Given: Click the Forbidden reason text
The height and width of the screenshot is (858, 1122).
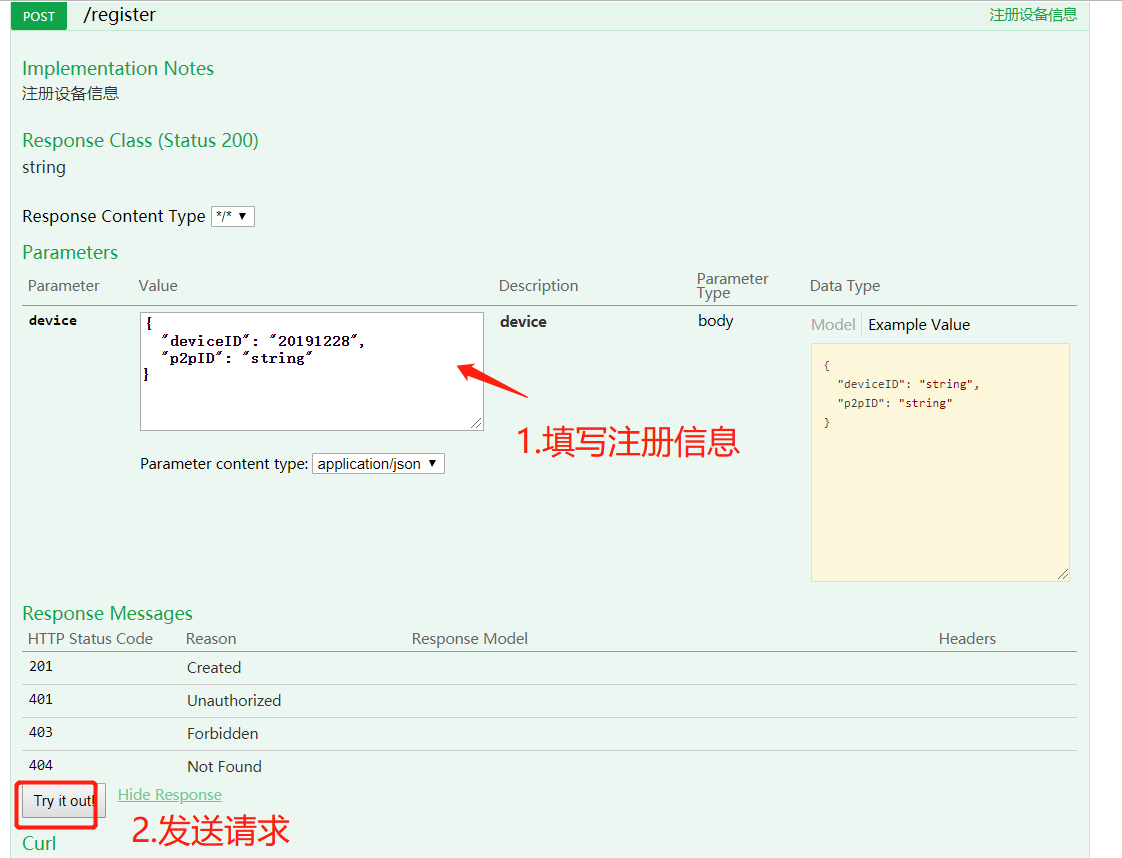Looking at the screenshot, I should (223, 733).
